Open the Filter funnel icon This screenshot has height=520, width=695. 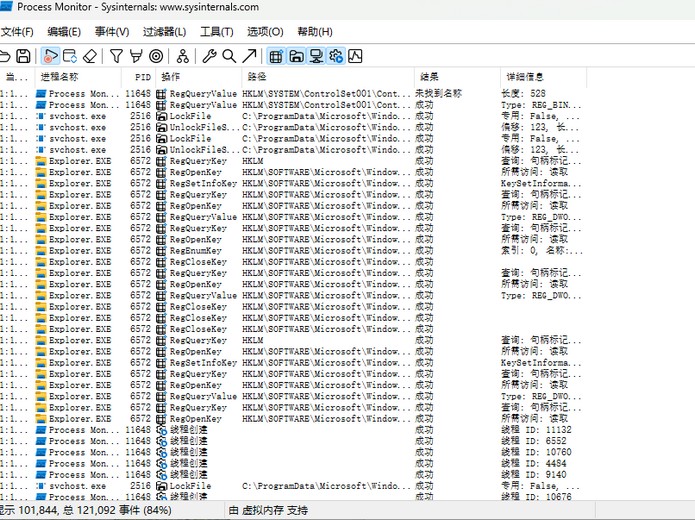click(117, 56)
